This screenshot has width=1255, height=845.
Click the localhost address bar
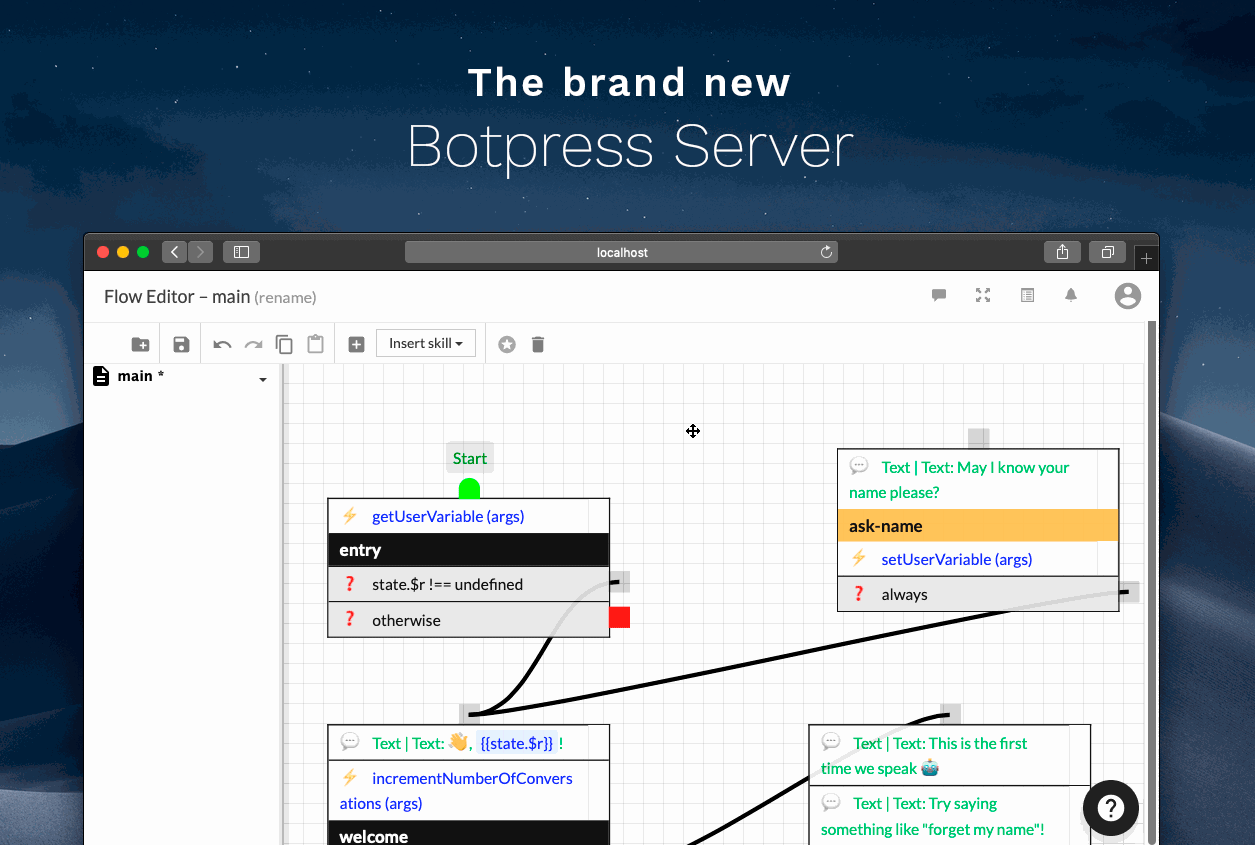click(x=621, y=252)
